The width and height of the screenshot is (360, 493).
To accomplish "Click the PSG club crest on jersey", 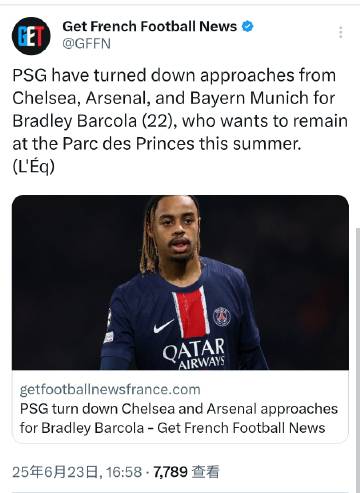I will click(222, 317).
